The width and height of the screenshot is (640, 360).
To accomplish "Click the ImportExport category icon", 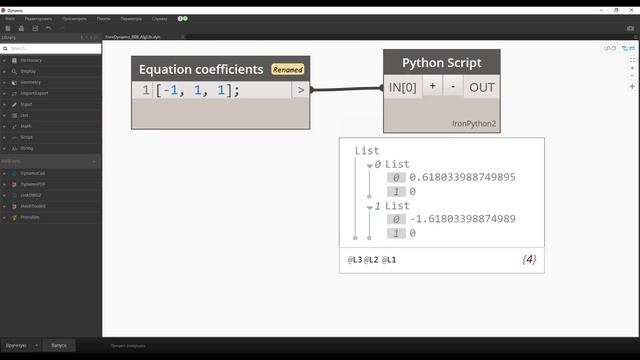I will (14, 93).
